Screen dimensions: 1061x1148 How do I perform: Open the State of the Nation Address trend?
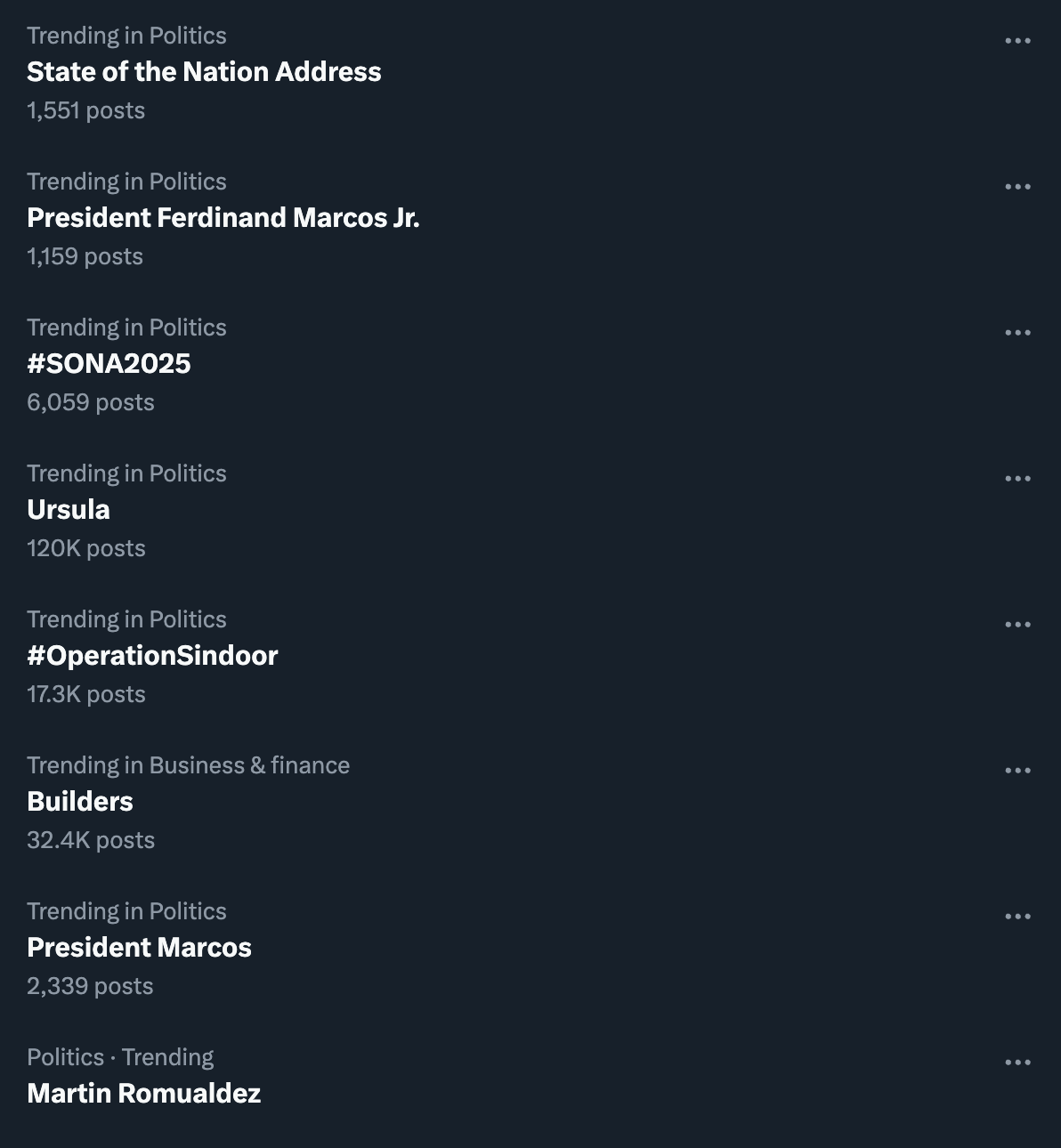204,72
